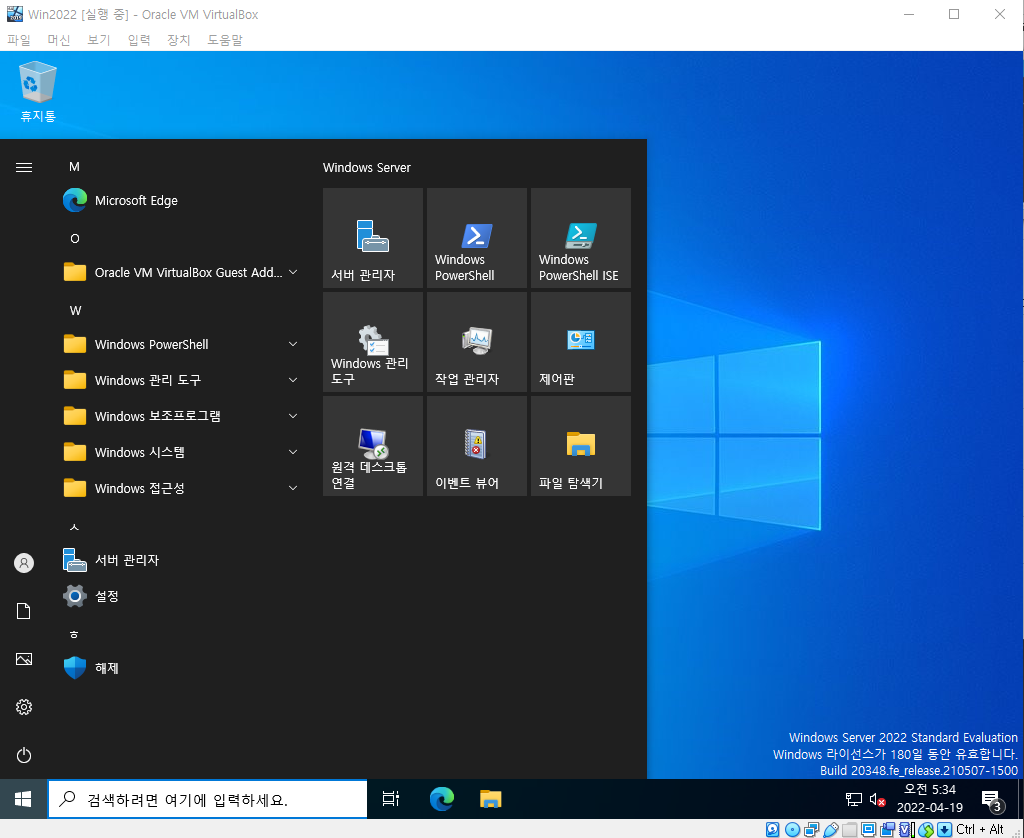Viewport: 1024px width, 838px height.
Task: Open the 작업 관리자 tile
Action: (477, 342)
